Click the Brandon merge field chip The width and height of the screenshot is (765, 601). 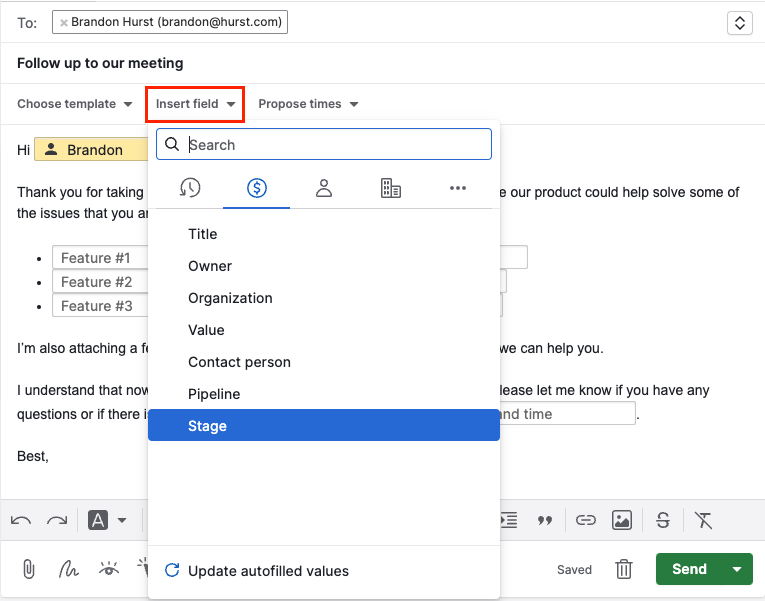point(91,149)
